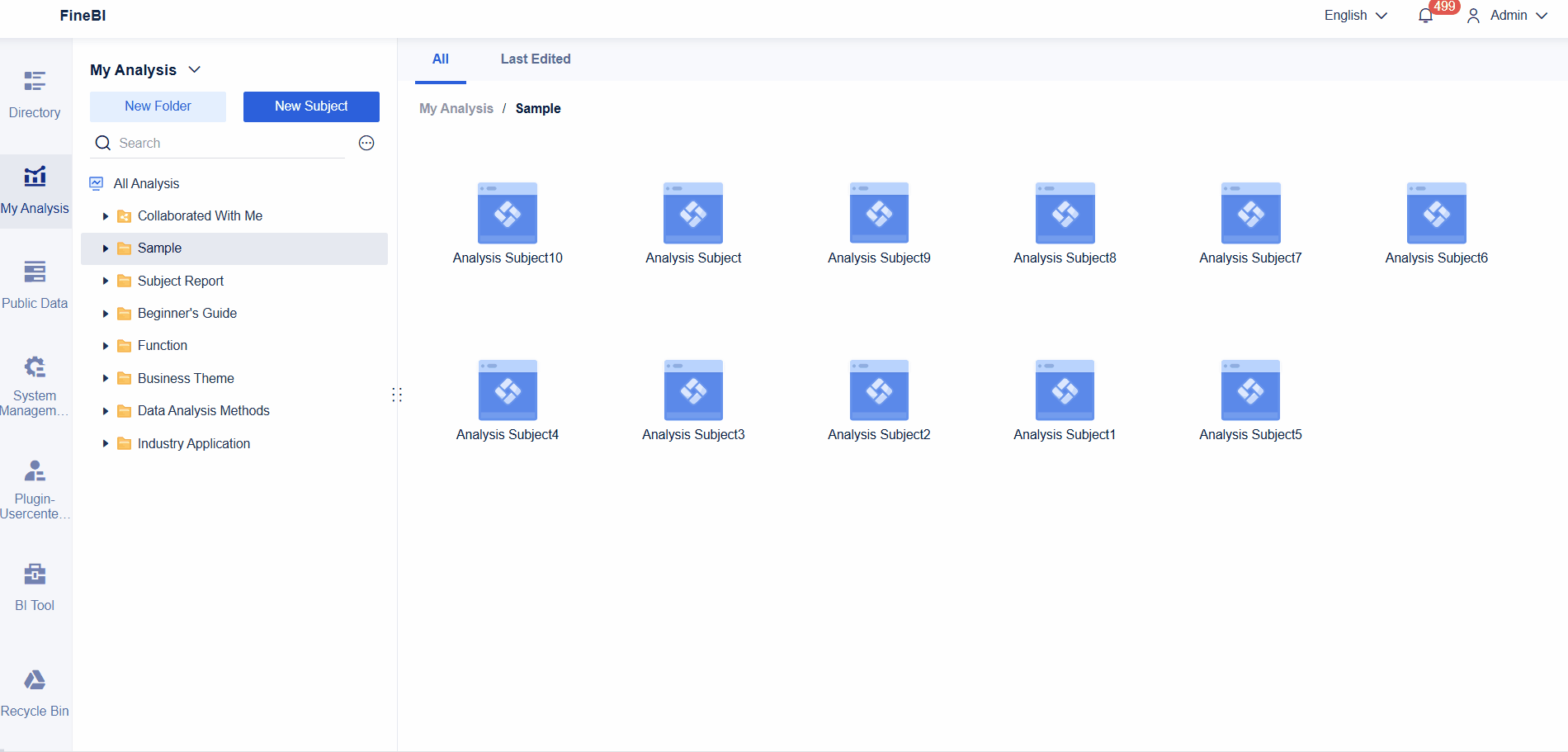Expand the Business Theme folder arrow
The image size is (1568, 752).
106,379
